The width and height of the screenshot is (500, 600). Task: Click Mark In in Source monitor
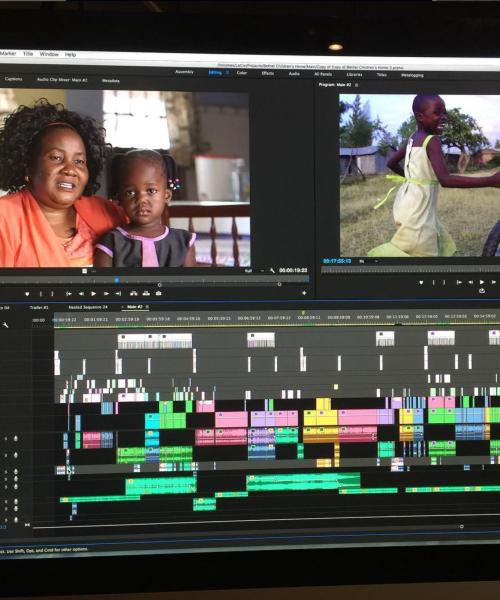click(41, 294)
